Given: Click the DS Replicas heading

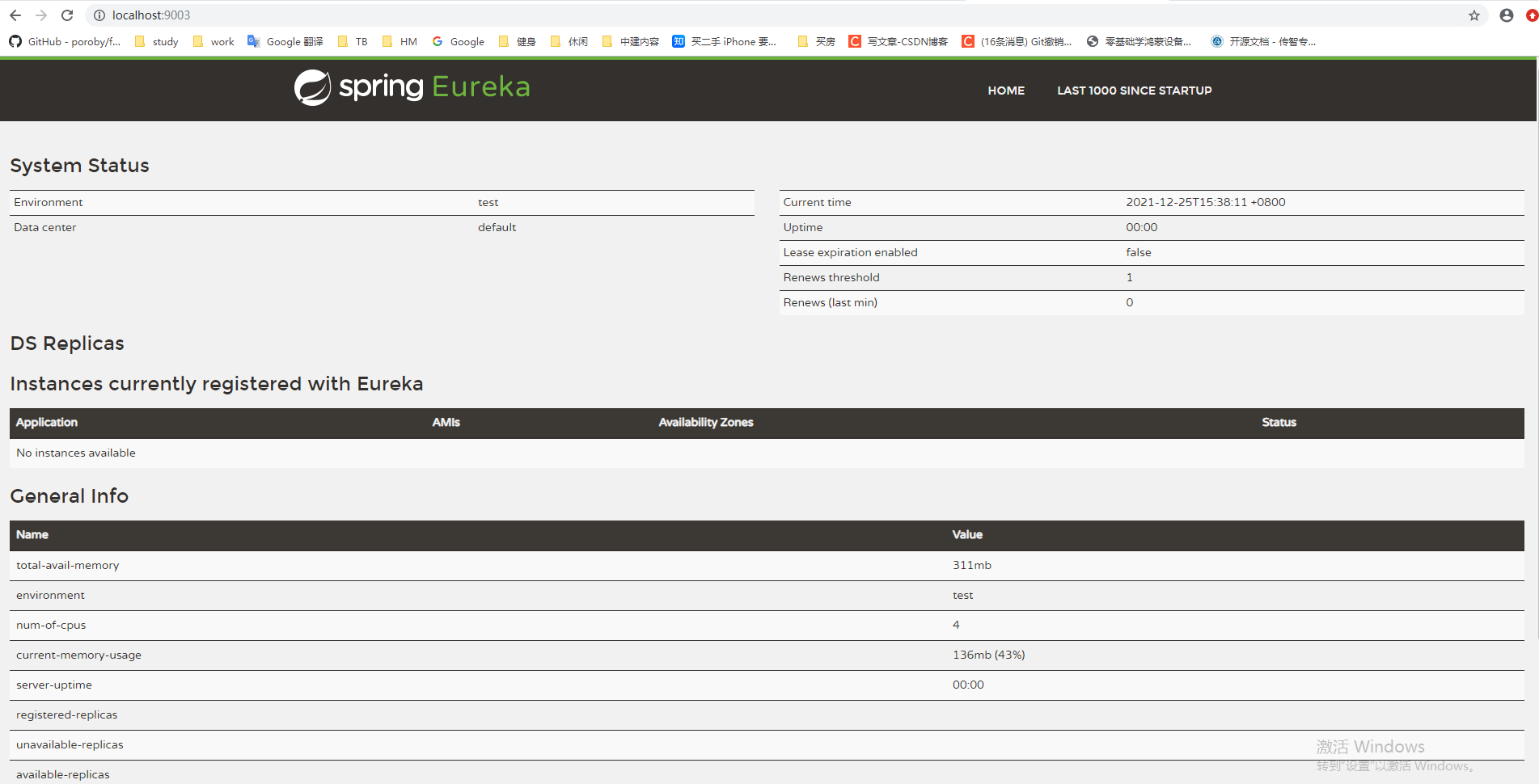Looking at the screenshot, I should point(67,343).
